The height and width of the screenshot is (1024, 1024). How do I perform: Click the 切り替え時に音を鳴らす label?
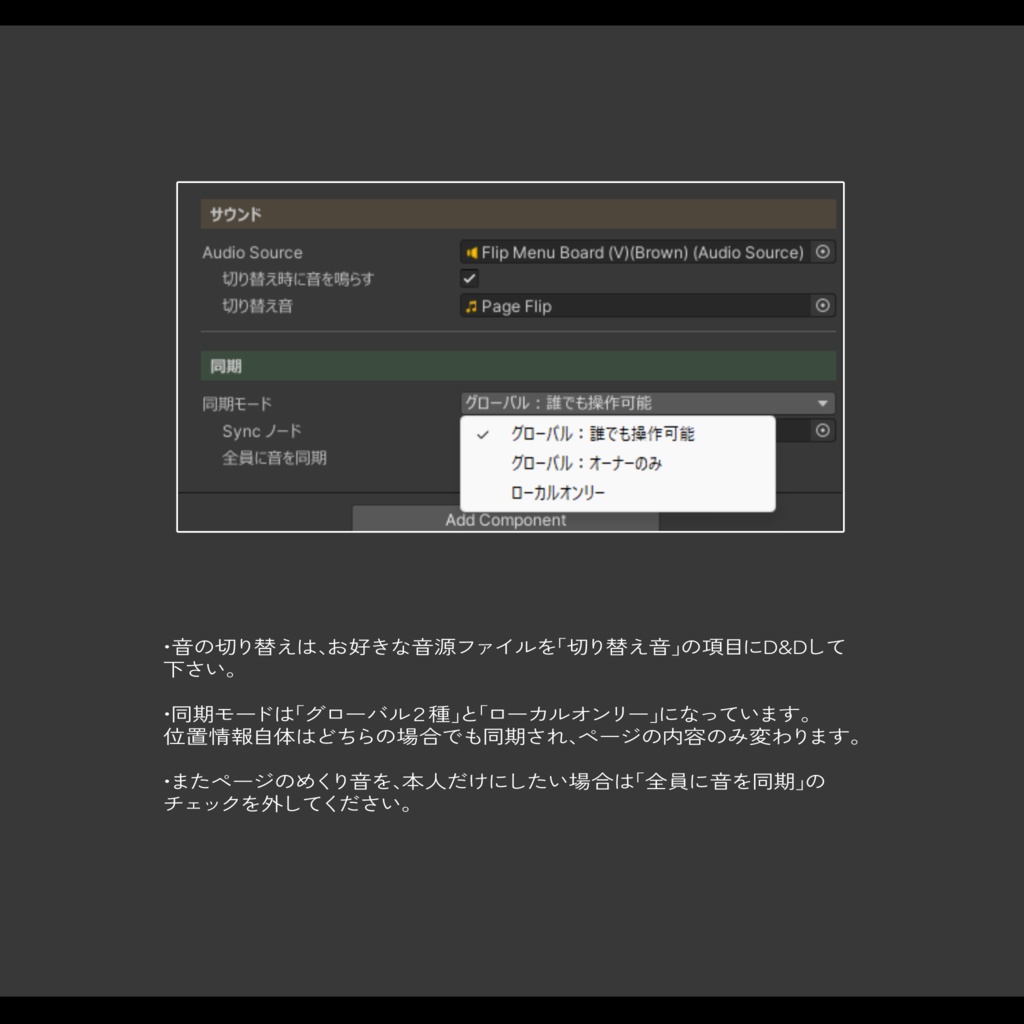click(298, 280)
